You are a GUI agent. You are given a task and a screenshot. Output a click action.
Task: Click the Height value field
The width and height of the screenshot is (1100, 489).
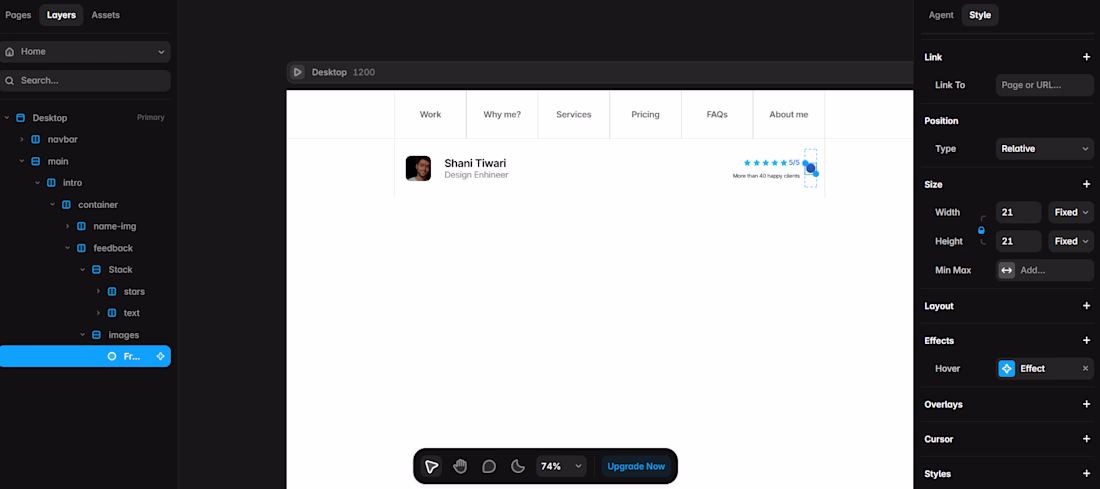click(x=1019, y=241)
